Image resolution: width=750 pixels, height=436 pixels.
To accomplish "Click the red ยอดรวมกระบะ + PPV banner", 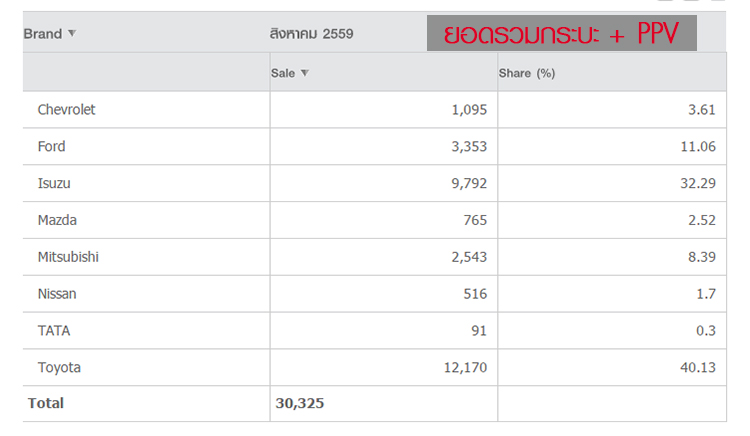I will point(561,34).
